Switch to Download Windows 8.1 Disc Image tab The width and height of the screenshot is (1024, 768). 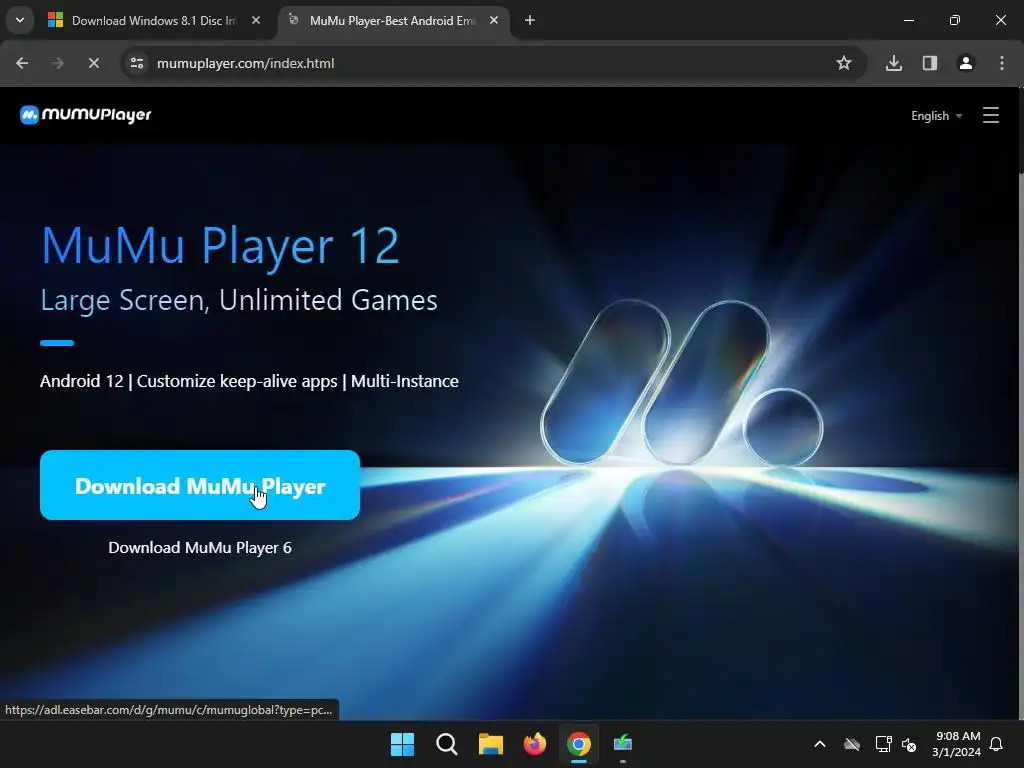(154, 21)
